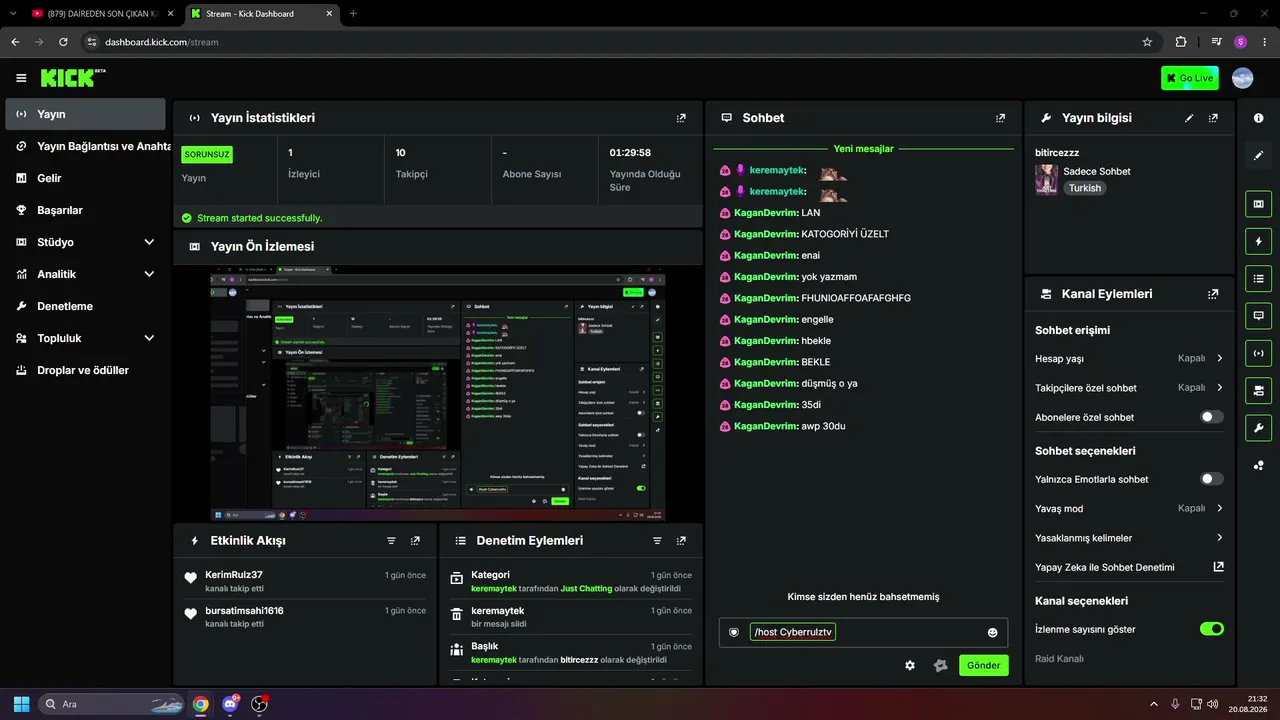Screen dimensions: 1280x720
Task: Open Yapay Zeka ile Sohbet Denetimi external link
Action: click(x=1218, y=567)
